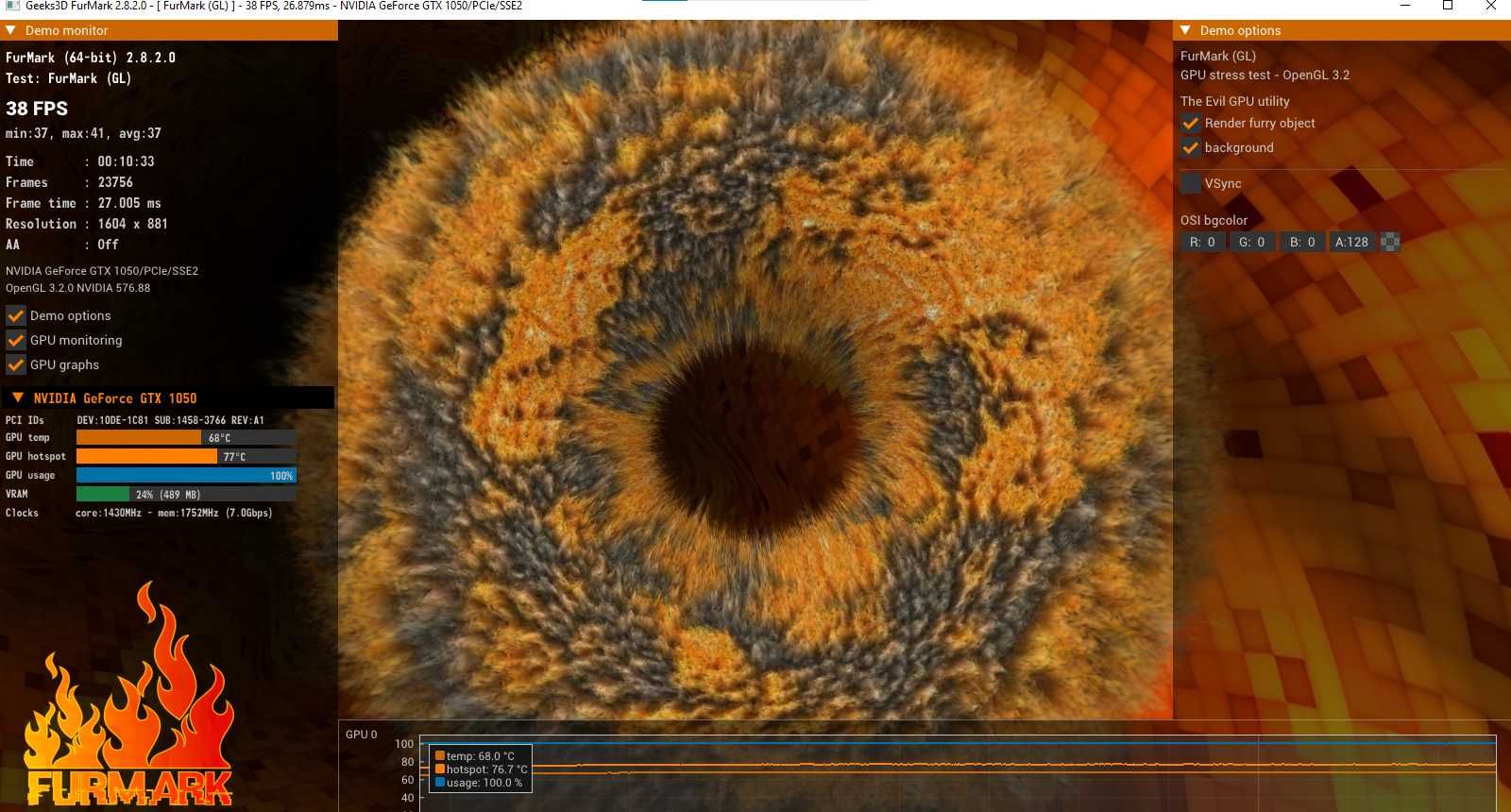Uncheck the Demo options checkbox

(x=16, y=315)
